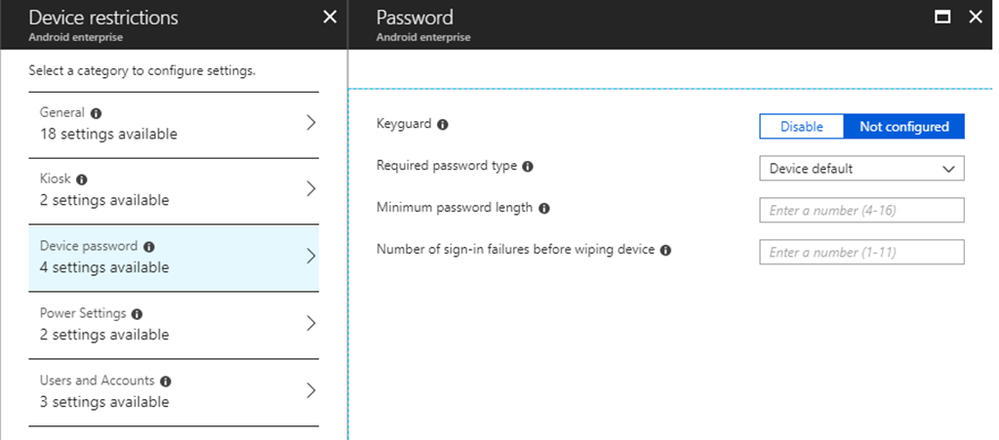Click sign-in failures number field
The image size is (999, 440).
pos(861,252)
